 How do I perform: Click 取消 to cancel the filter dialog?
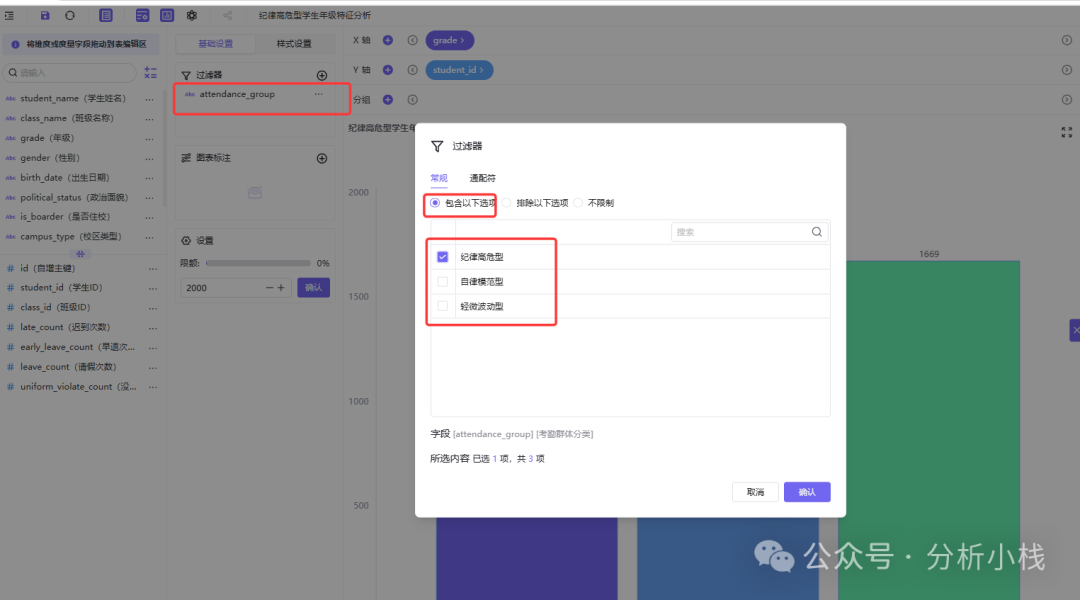point(755,492)
